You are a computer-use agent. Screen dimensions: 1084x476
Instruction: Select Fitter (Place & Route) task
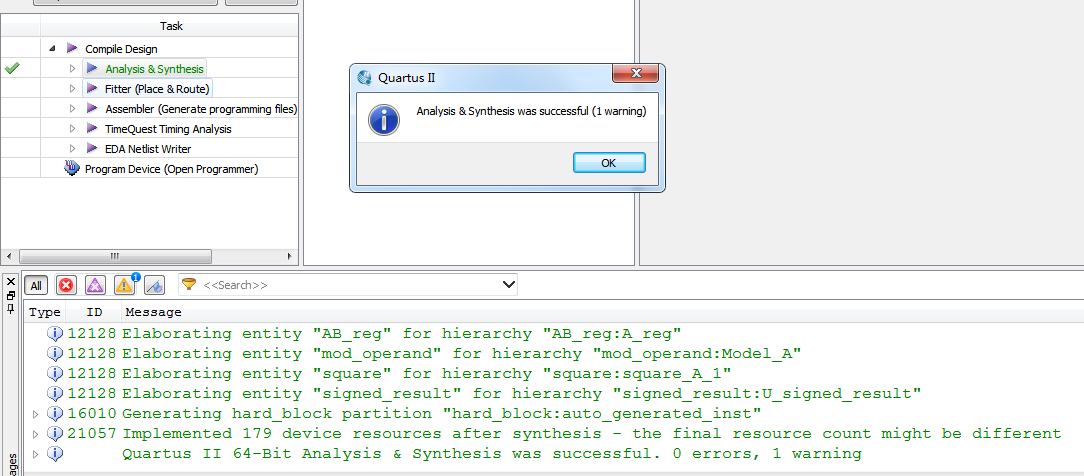coord(157,89)
